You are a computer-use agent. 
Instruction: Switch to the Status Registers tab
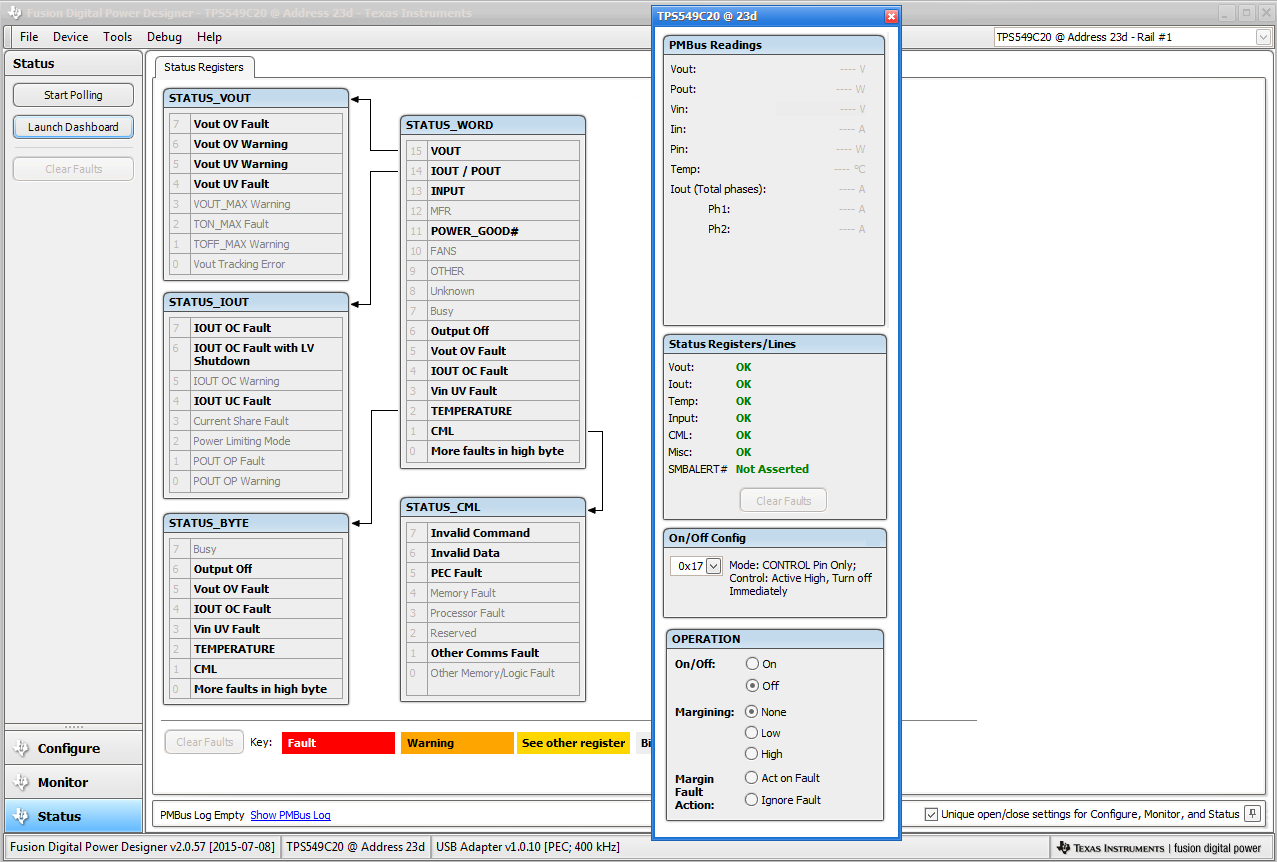204,67
